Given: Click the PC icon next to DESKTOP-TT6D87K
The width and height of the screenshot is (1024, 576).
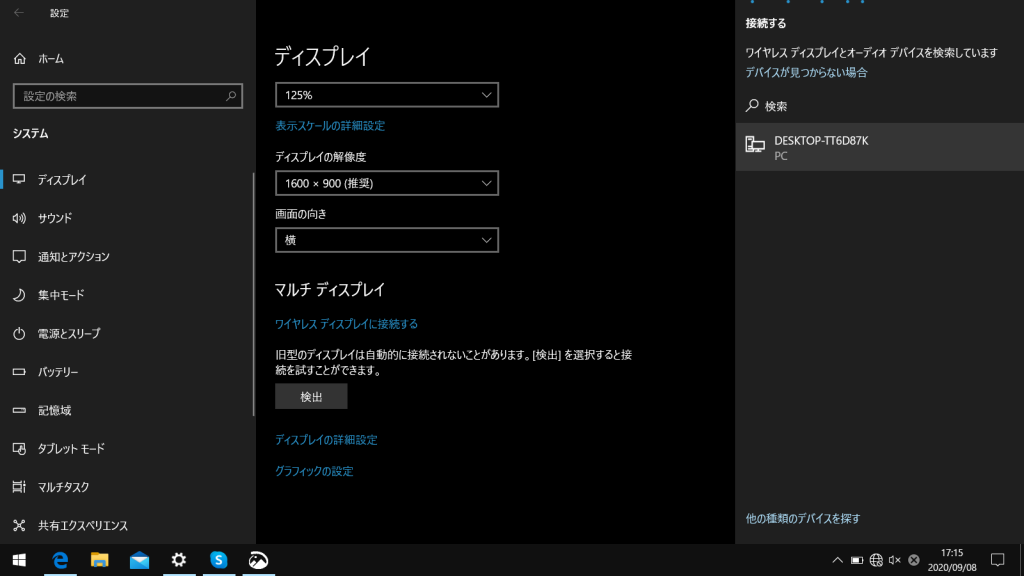Looking at the screenshot, I should click(x=755, y=144).
